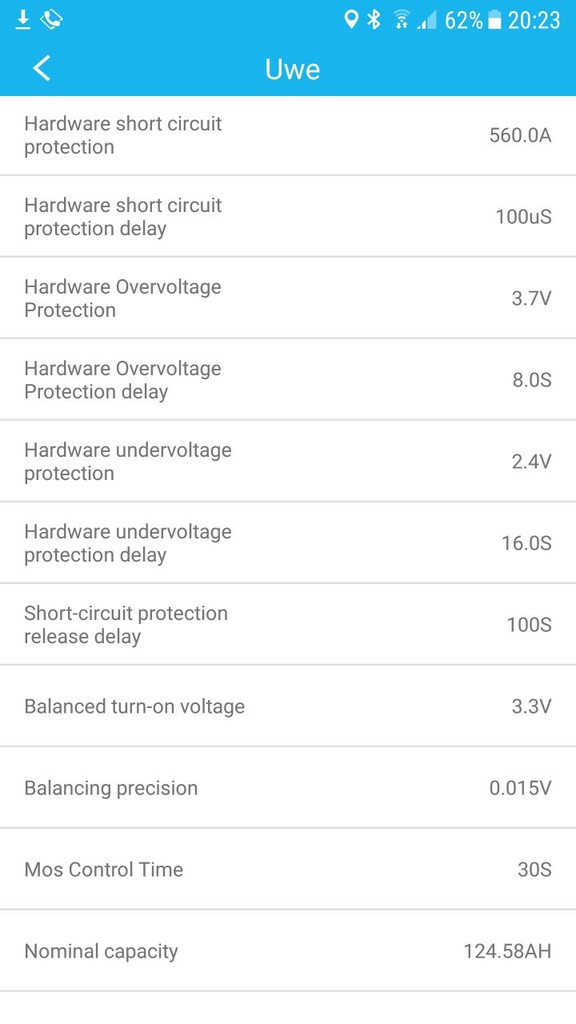Open Hardware short circuit protection setting
This screenshot has width=576, height=1024.
click(x=288, y=135)
